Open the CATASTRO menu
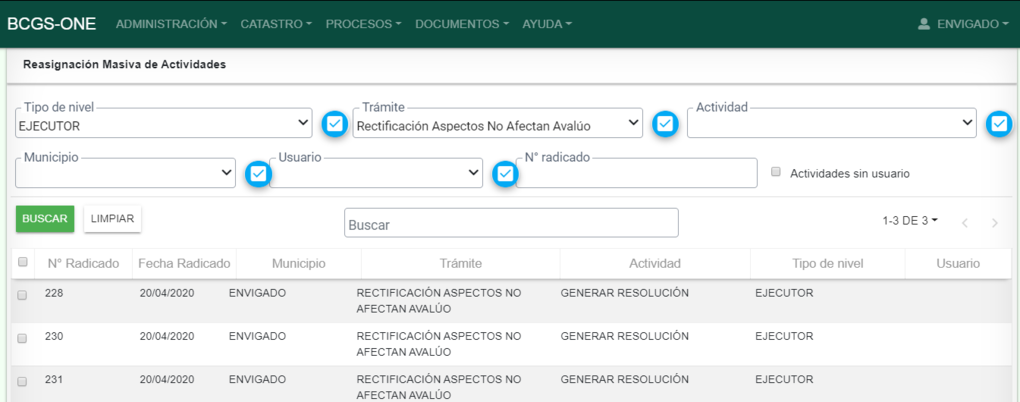Image resolution: width=1020 pixels, height=402 pixels. 276,23
